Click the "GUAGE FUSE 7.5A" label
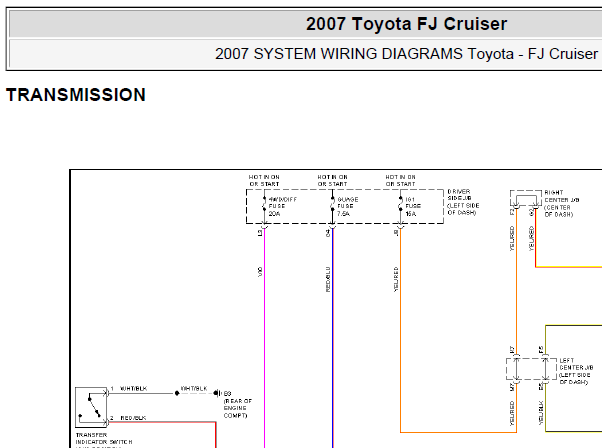The height and width of the screenshot is (448, 602). pyautogui.click(x=347, y=207)
